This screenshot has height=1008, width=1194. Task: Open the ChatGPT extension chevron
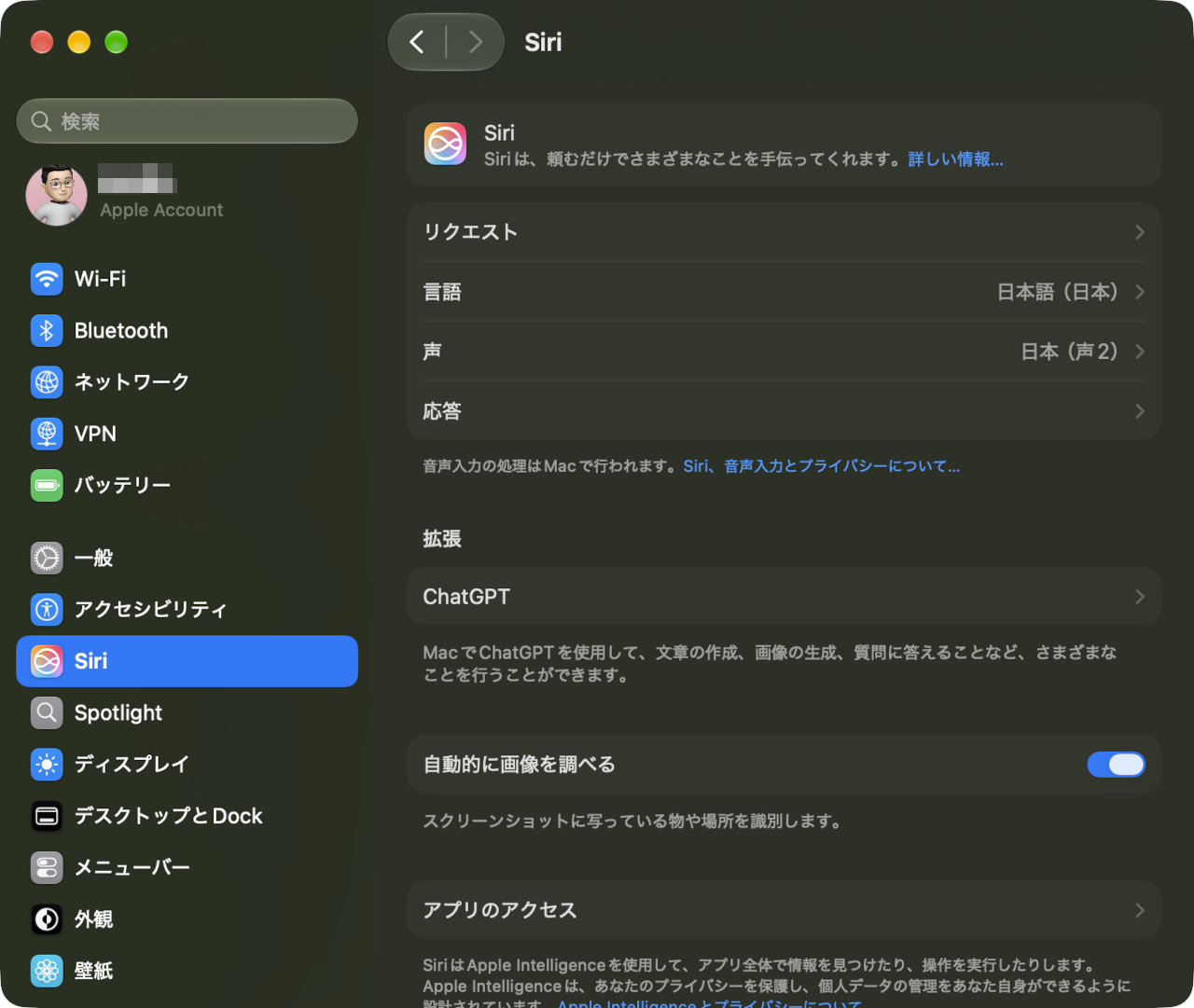pos(1139,597)
